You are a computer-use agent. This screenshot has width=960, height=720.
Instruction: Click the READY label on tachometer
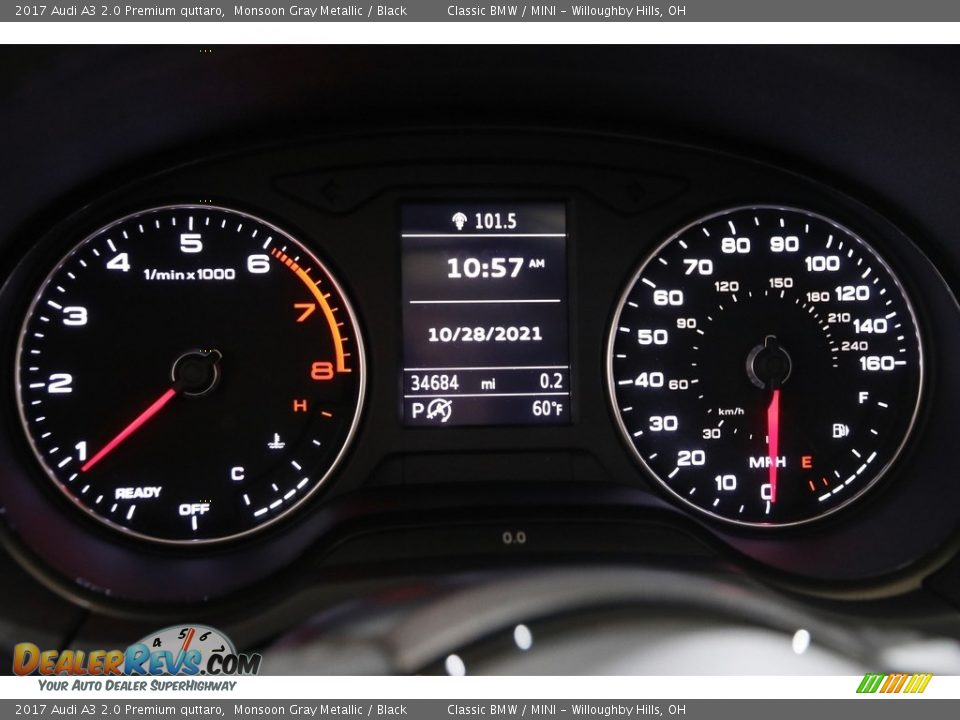pyautogui.click(x=138, y=493)
